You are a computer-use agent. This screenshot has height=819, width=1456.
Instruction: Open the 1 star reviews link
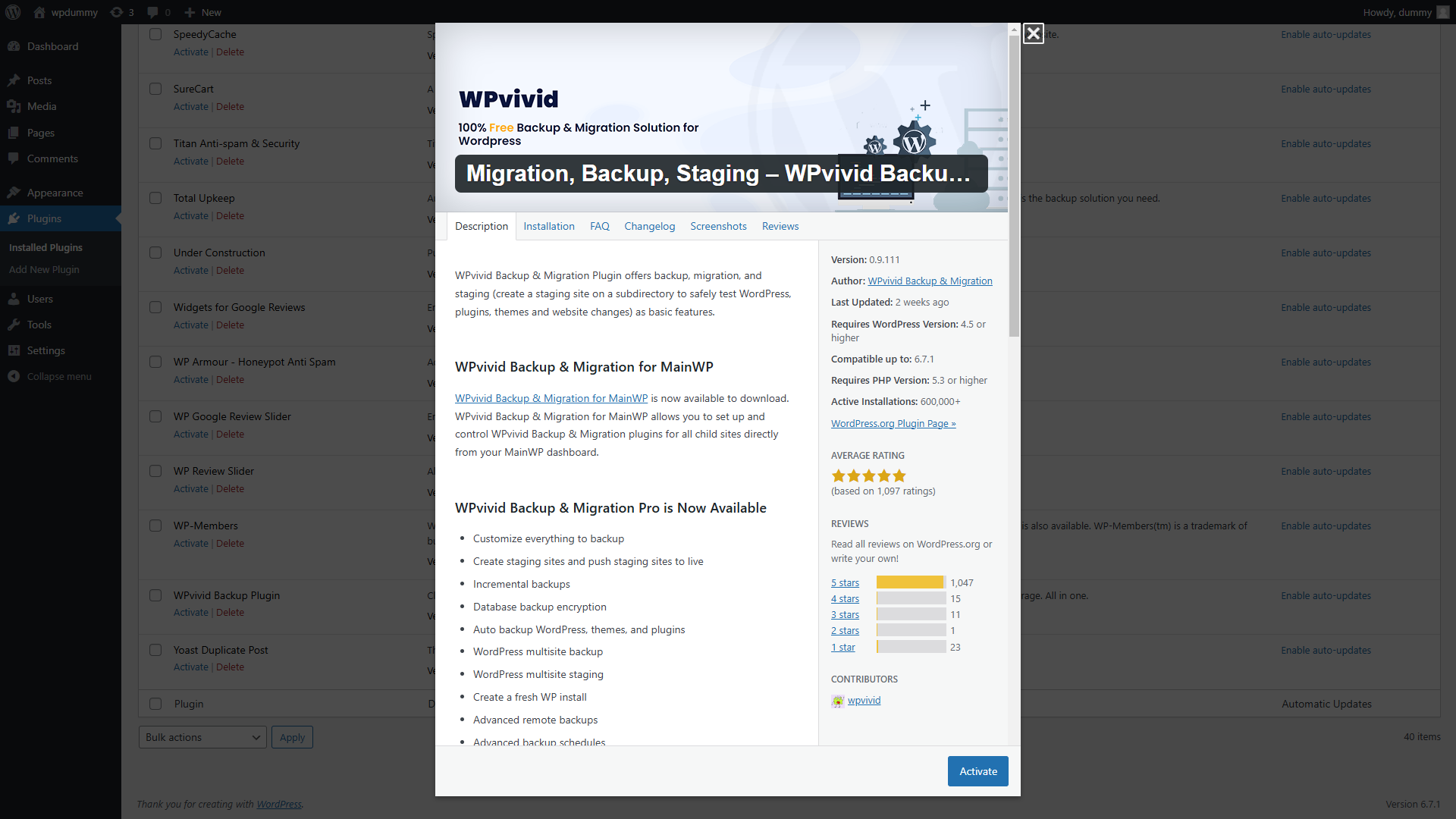pos(843,648)
